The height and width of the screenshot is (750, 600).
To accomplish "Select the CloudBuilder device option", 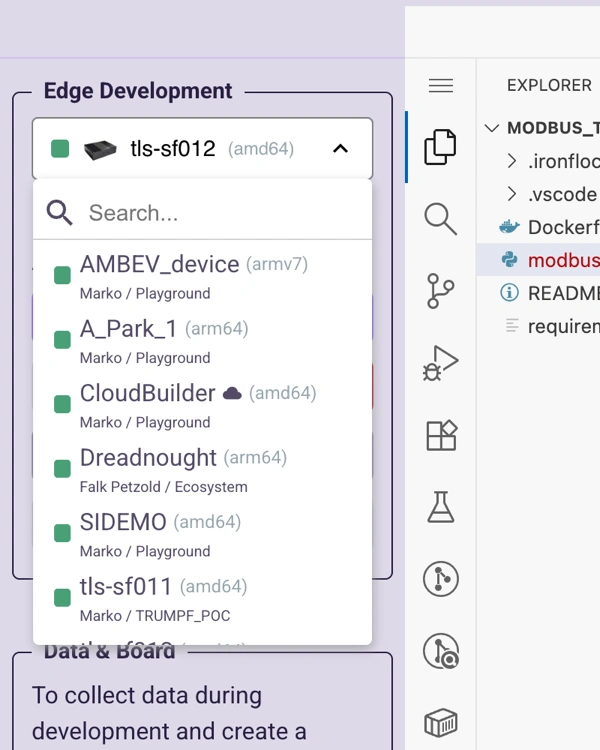I will pos(148,394).
